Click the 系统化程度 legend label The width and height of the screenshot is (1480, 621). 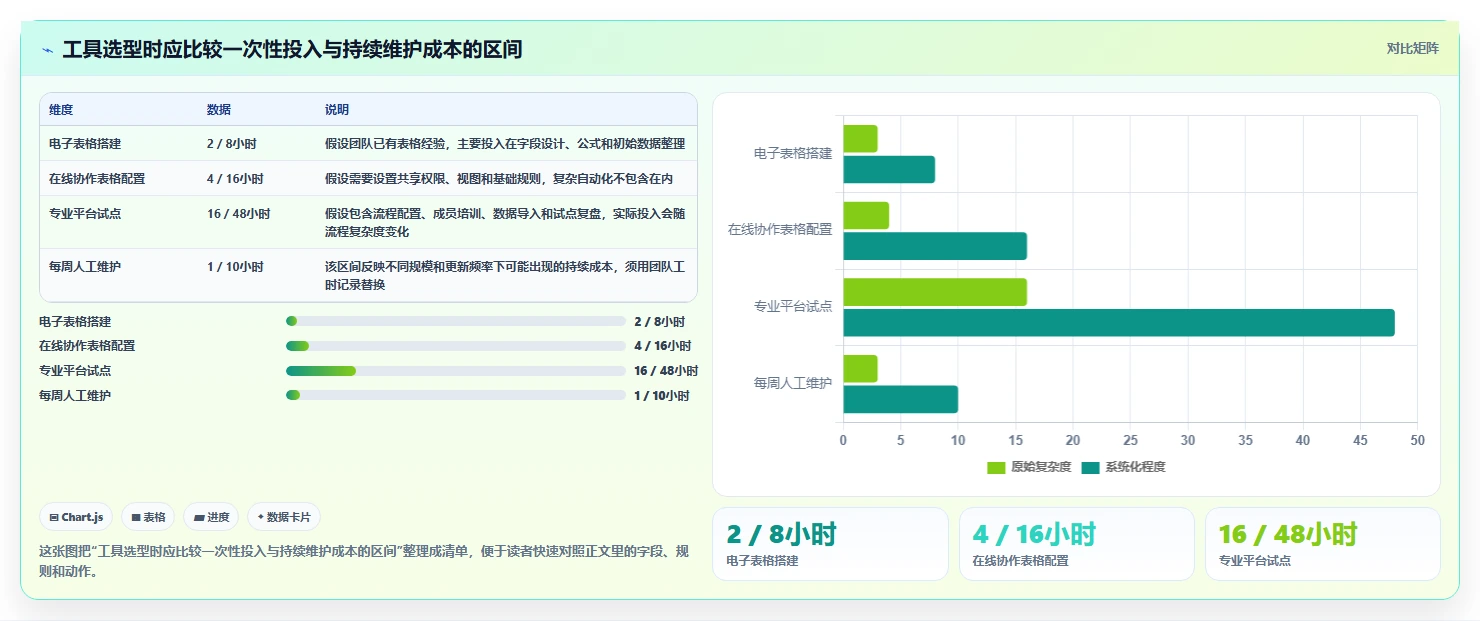click(x=1135, y=467)
